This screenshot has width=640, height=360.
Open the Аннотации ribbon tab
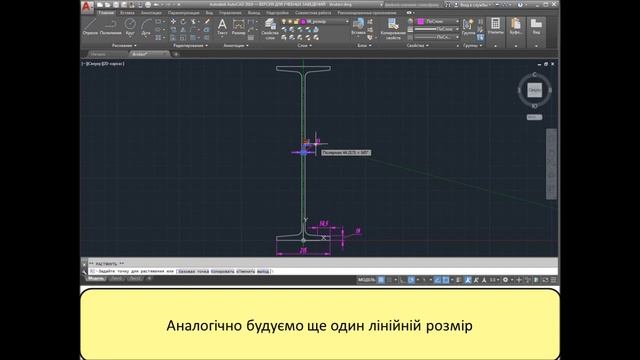[151, 13]
